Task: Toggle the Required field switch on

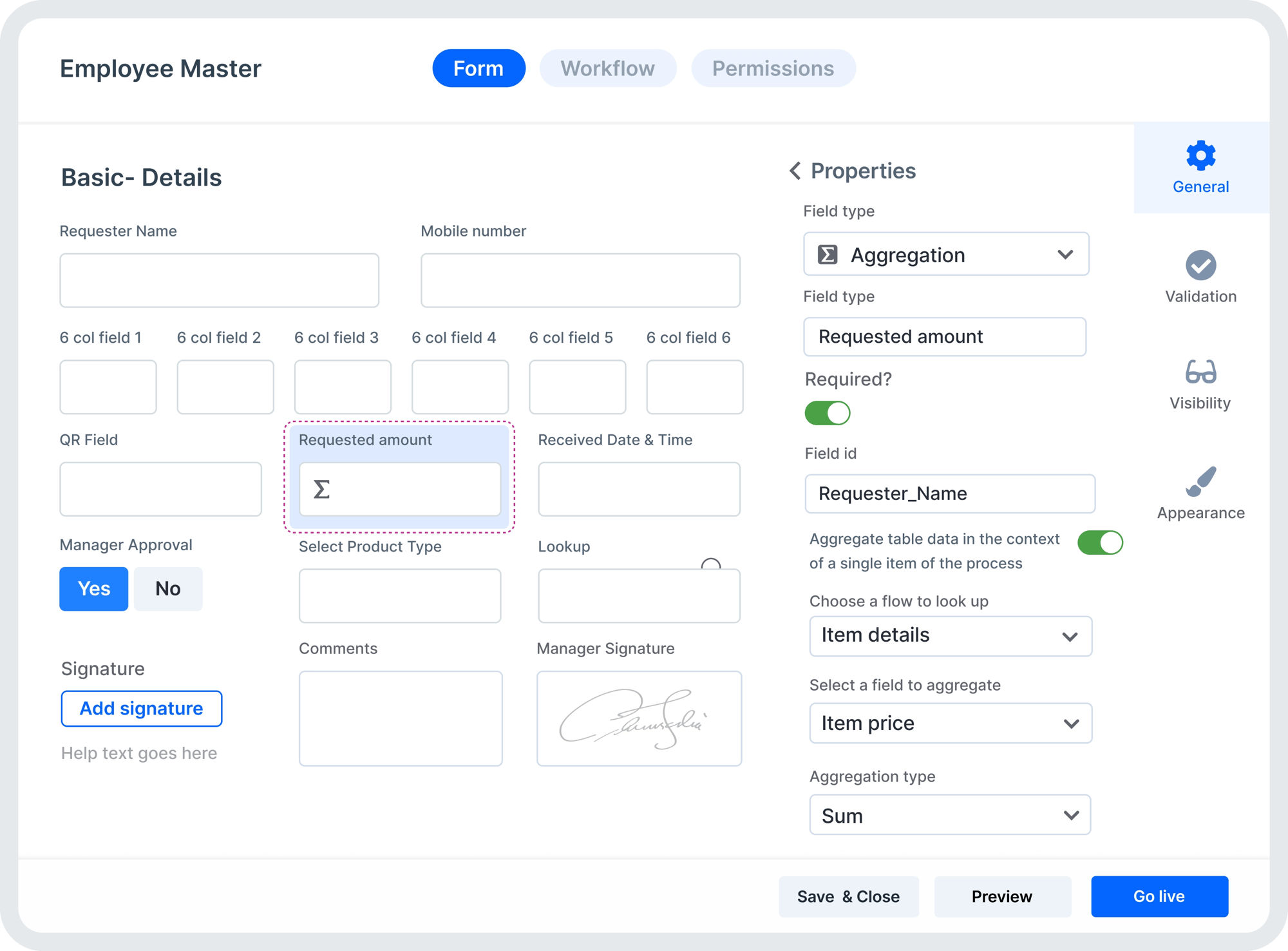Action: click(829, 413)
